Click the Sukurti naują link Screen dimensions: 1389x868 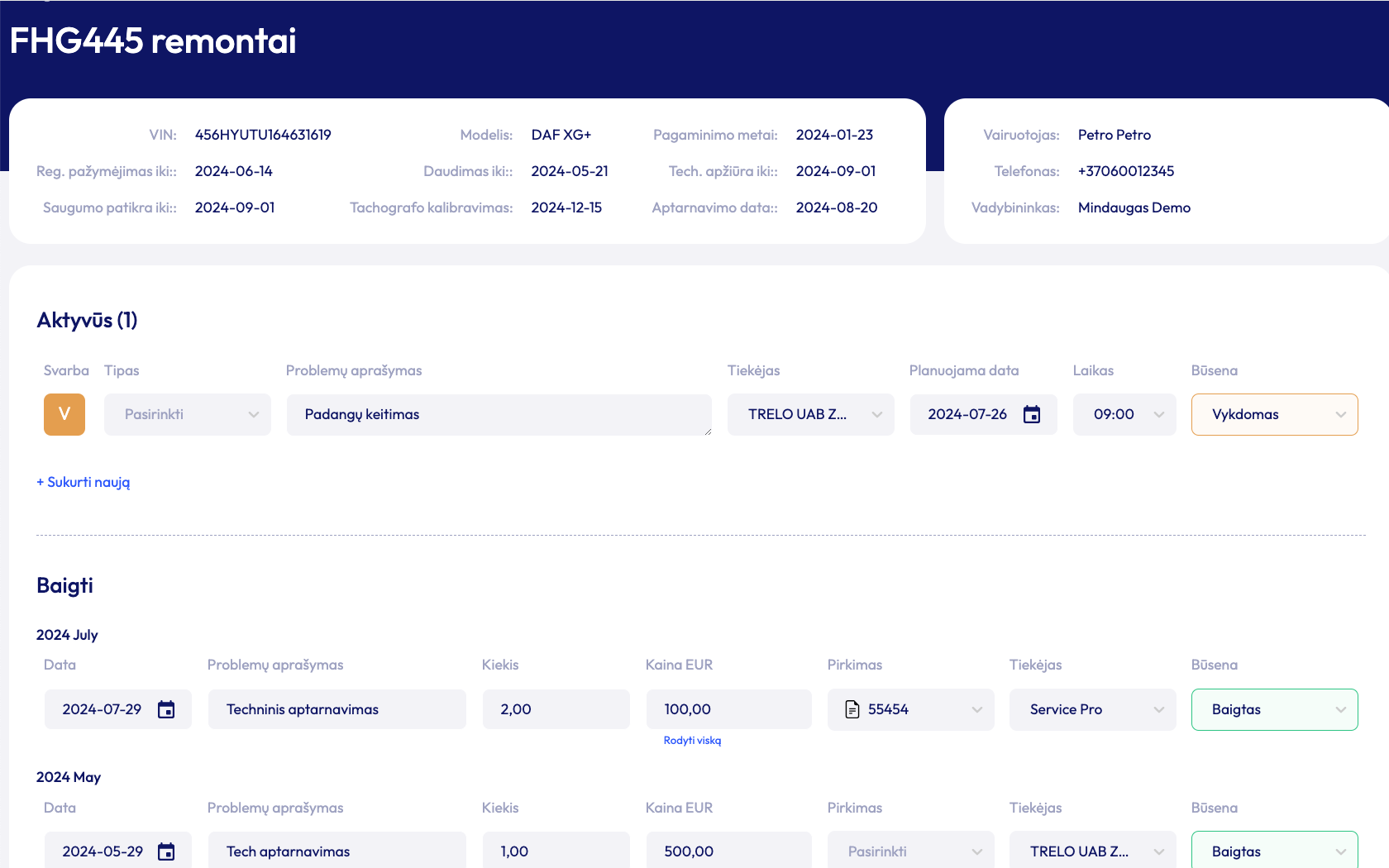click(84, 482)
